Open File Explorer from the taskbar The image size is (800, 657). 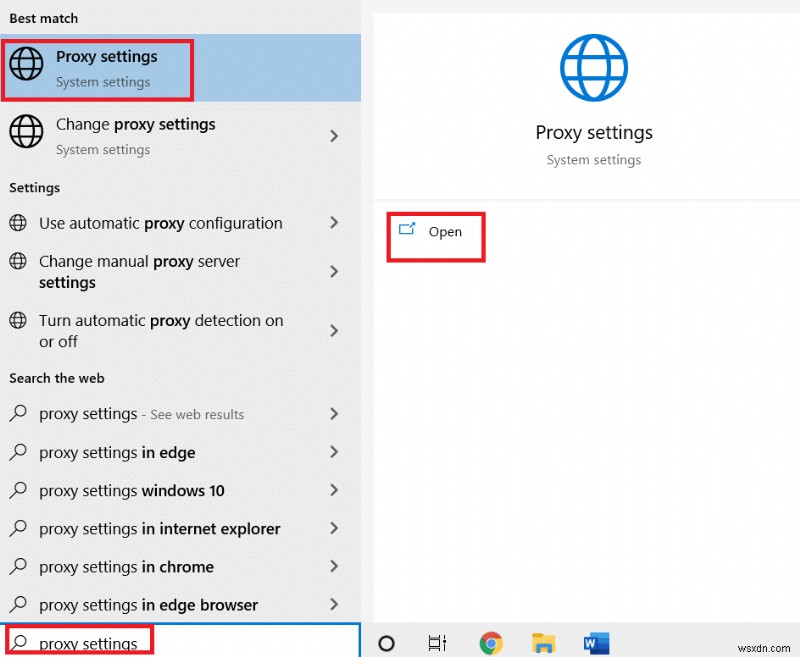544,643
